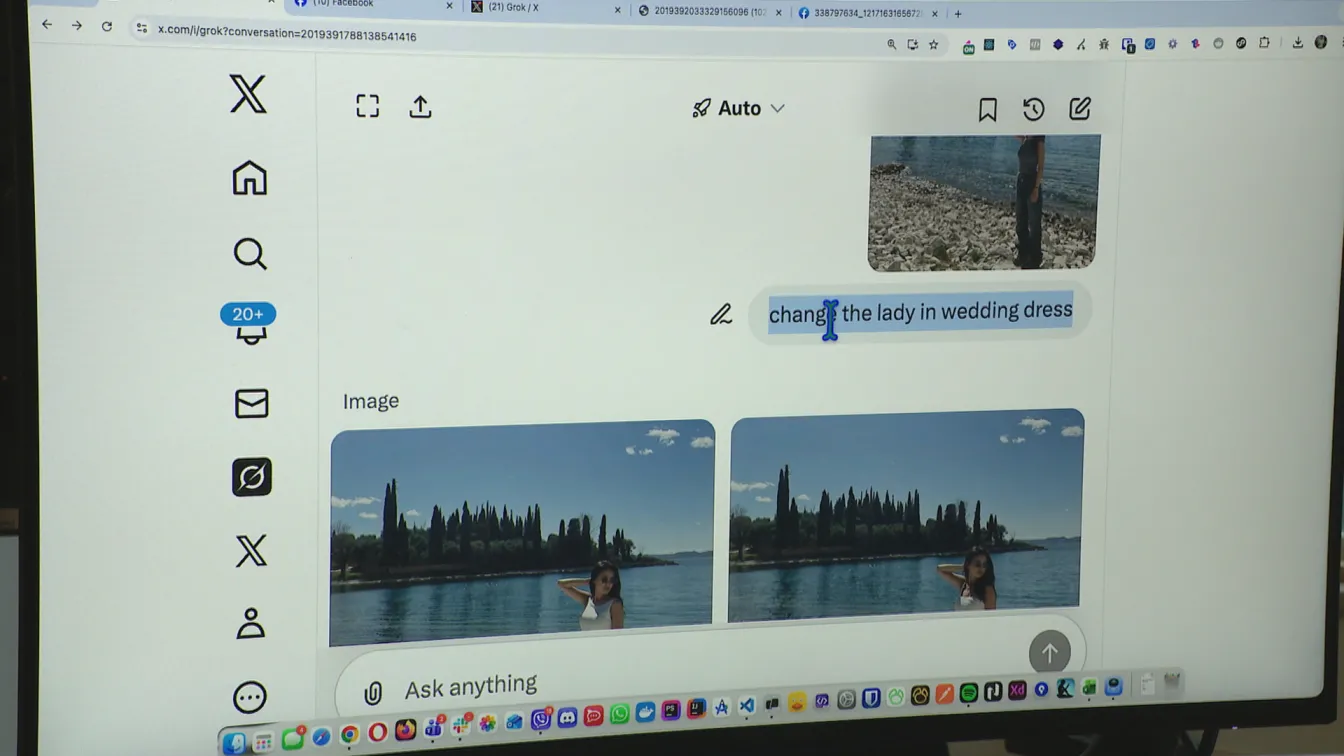Open the first generated lake image
Screen dimensions: 1344x756
pyautogui.click(x=522, y=532)
